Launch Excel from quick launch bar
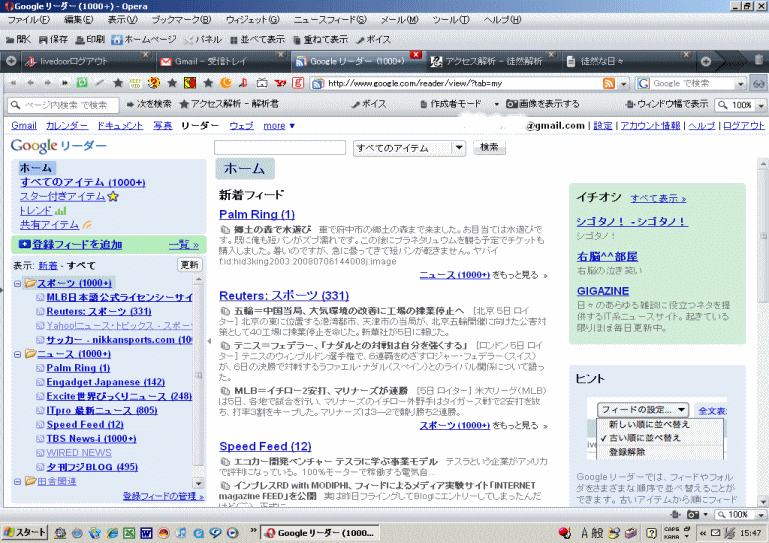 click(129, 533)
